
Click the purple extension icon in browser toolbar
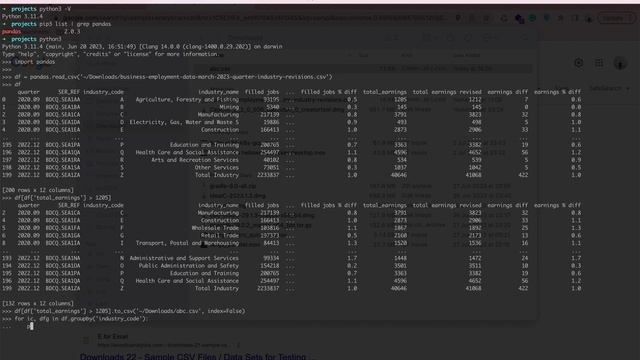click(519, 18)
